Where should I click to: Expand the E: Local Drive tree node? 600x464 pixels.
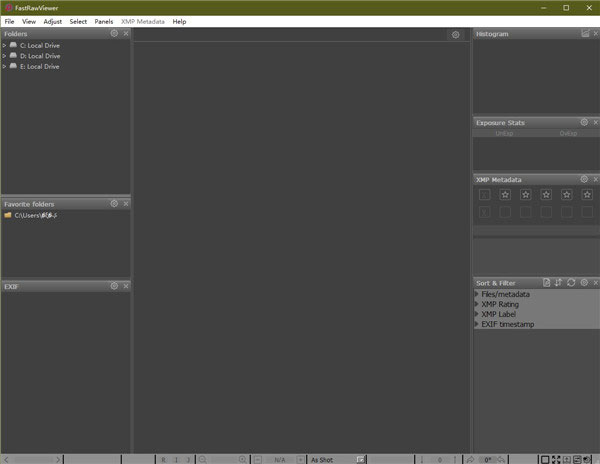click(4, 66)
